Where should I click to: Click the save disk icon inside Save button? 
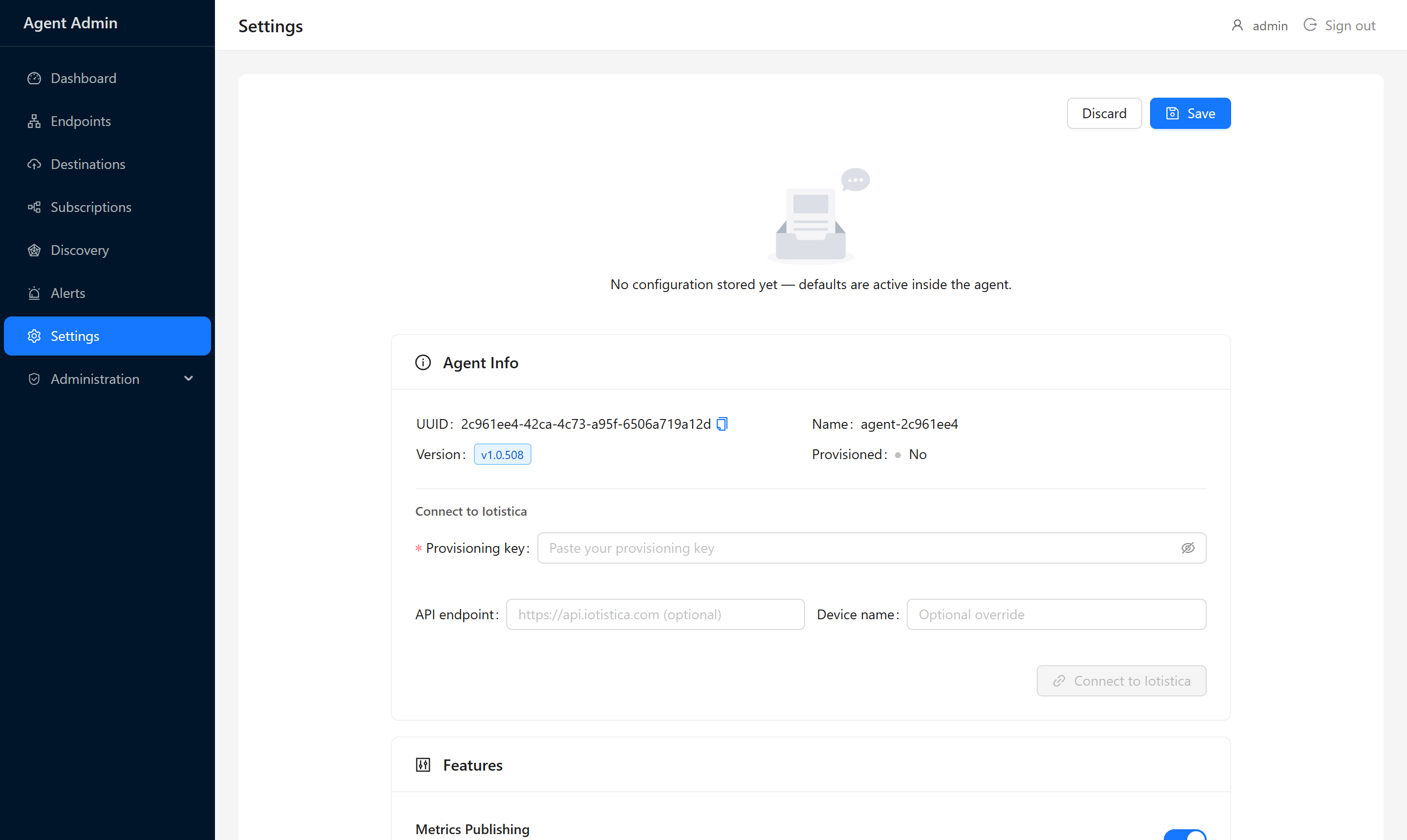(x=1172, y=113)
